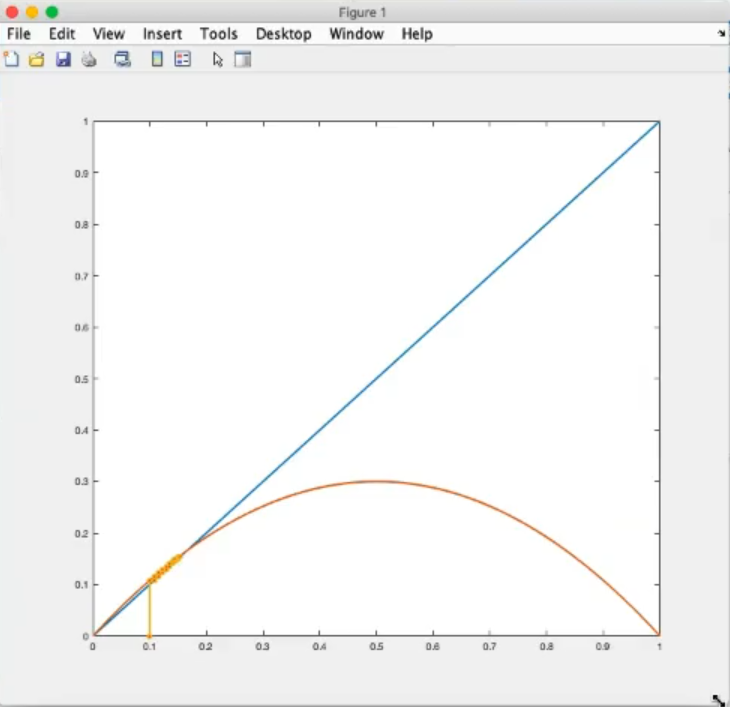Toggle the Insert Colorbar button
The width and height of the screenshot is (730, 707).
tap(157, 60)
